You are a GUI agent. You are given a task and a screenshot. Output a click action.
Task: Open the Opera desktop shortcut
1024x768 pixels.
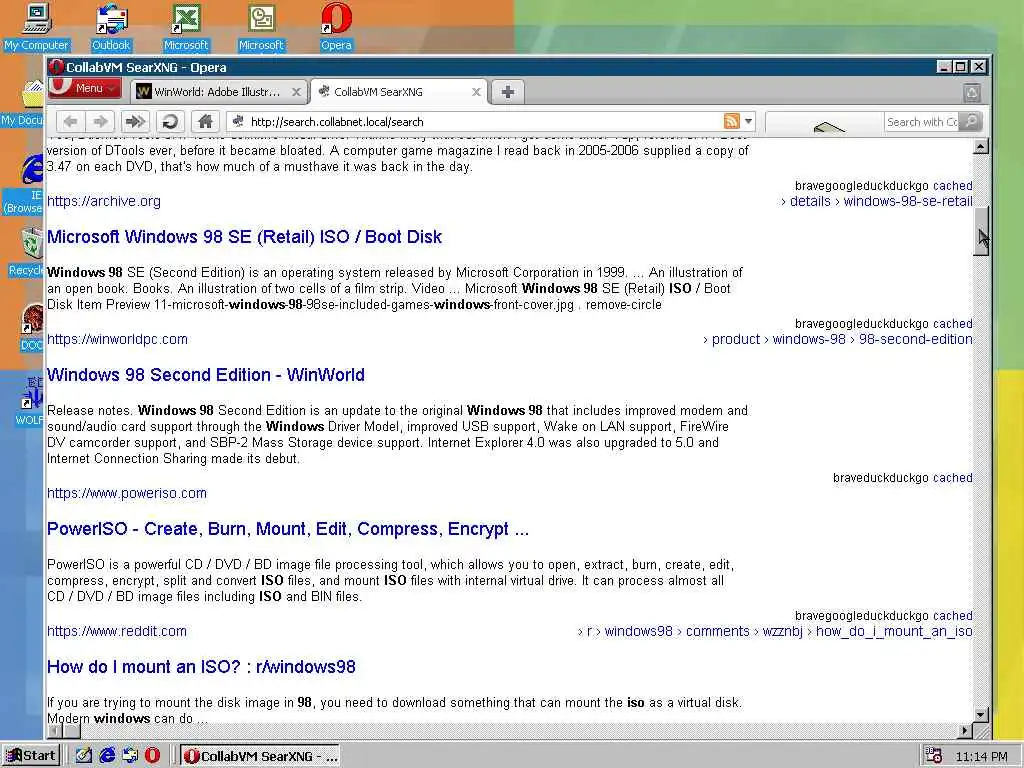point(336,27)
